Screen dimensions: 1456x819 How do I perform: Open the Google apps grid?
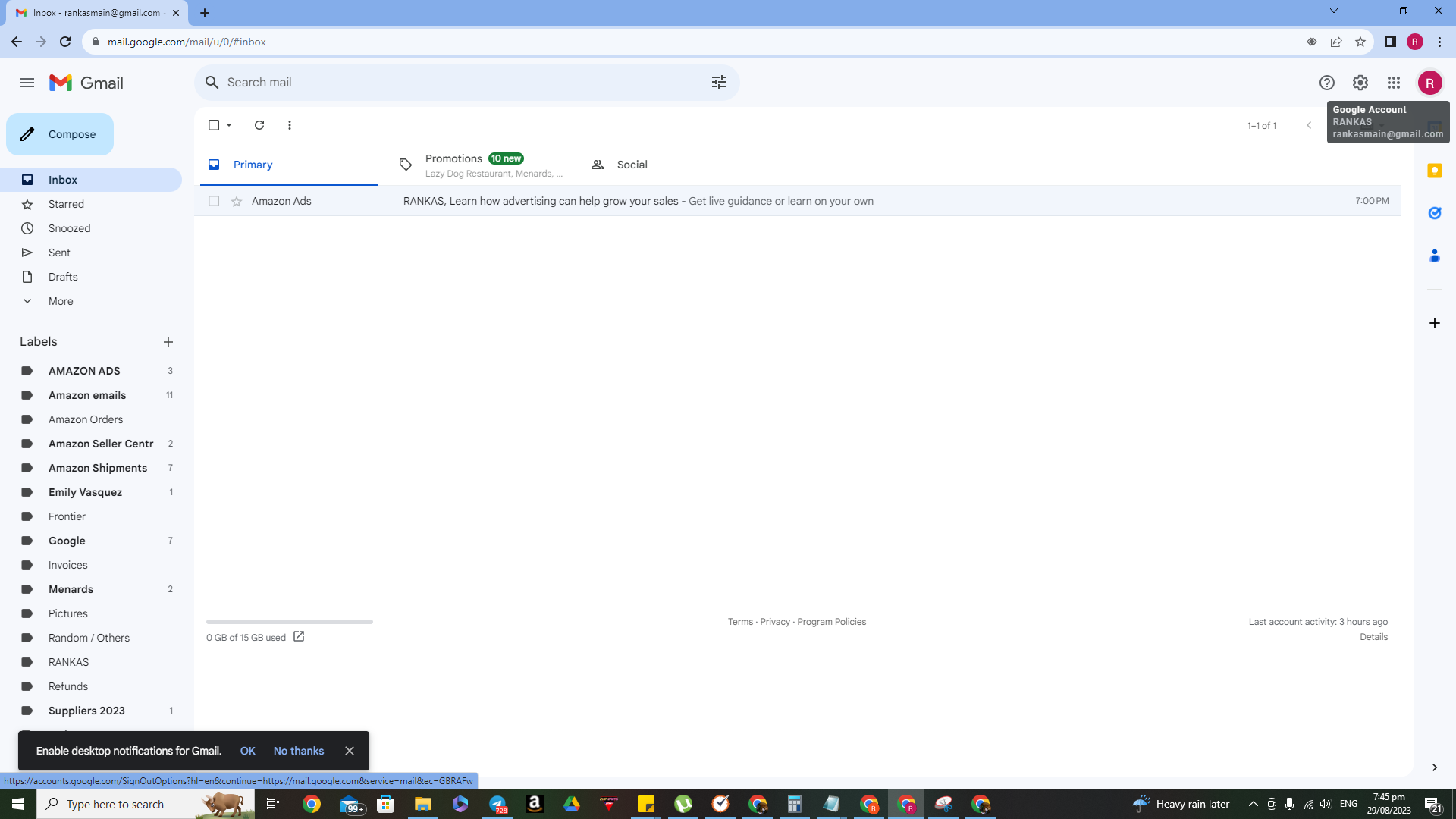pyautogui.click(x=1394, y=83)
